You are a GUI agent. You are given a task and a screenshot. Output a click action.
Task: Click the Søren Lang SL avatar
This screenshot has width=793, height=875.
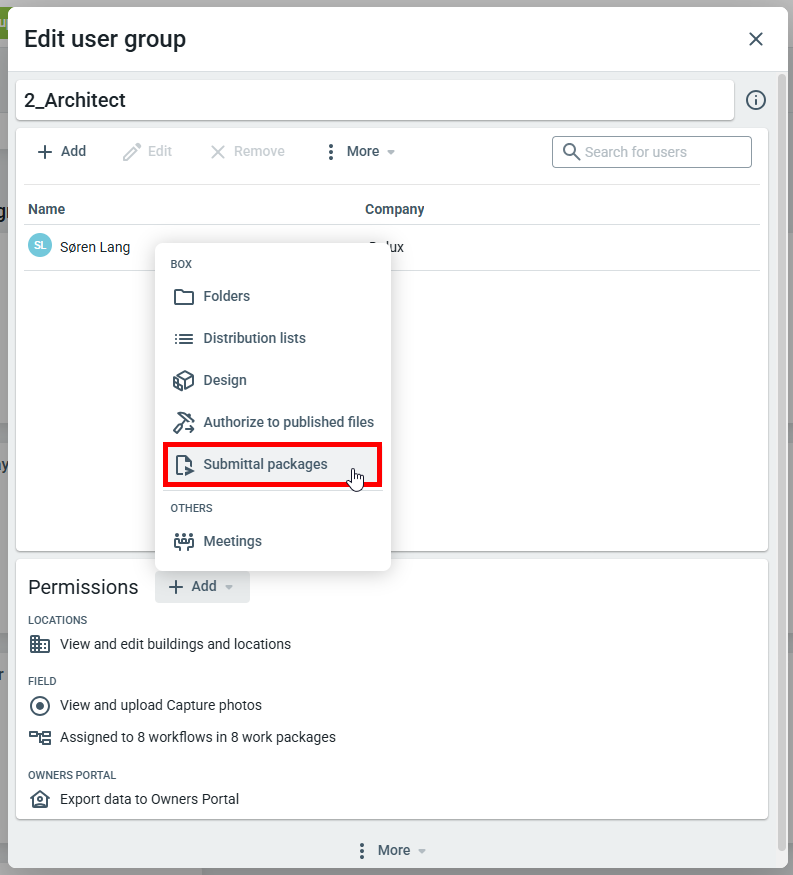(40, 246)
